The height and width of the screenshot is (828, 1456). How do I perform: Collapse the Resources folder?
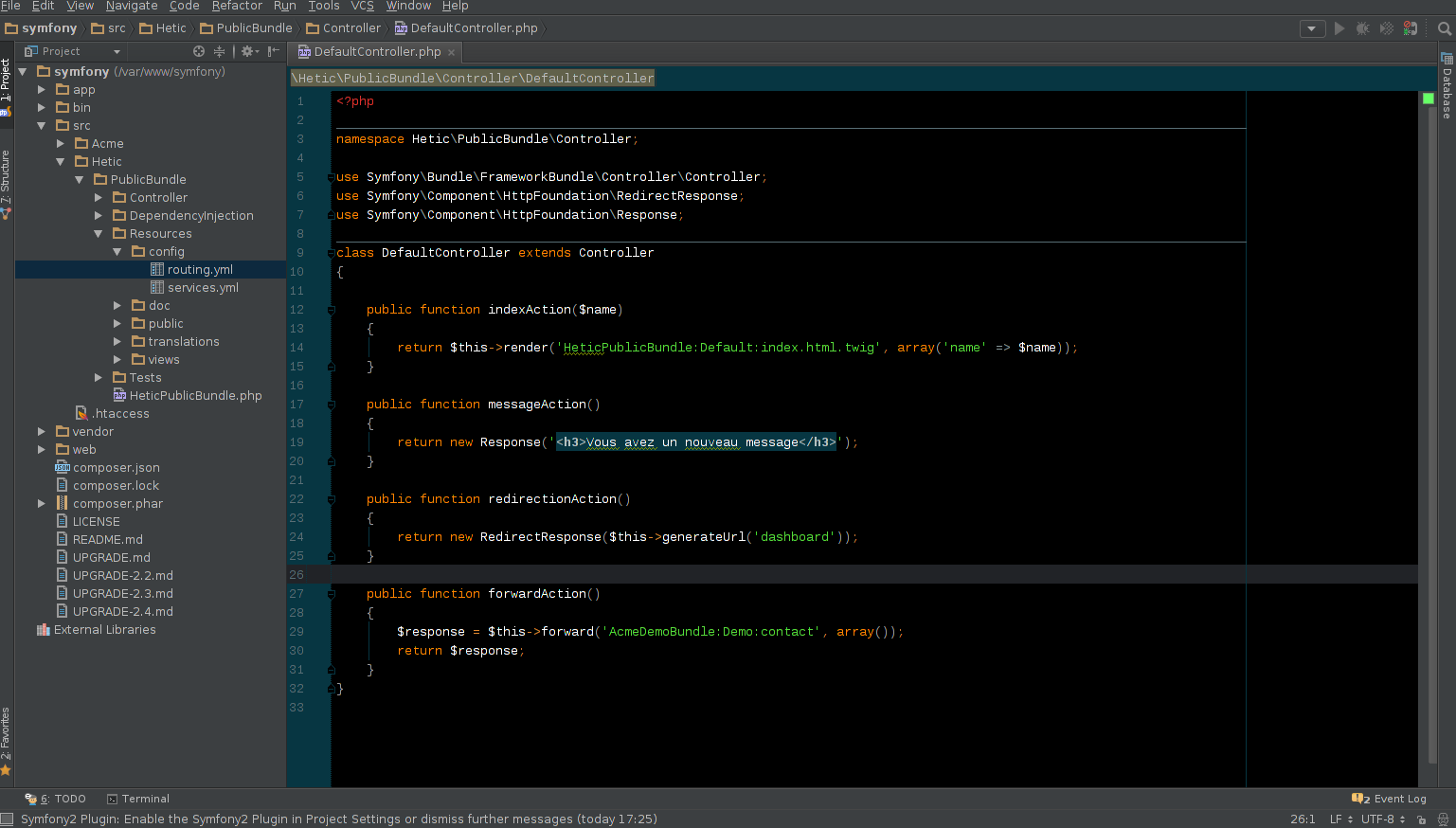[98, 233]
